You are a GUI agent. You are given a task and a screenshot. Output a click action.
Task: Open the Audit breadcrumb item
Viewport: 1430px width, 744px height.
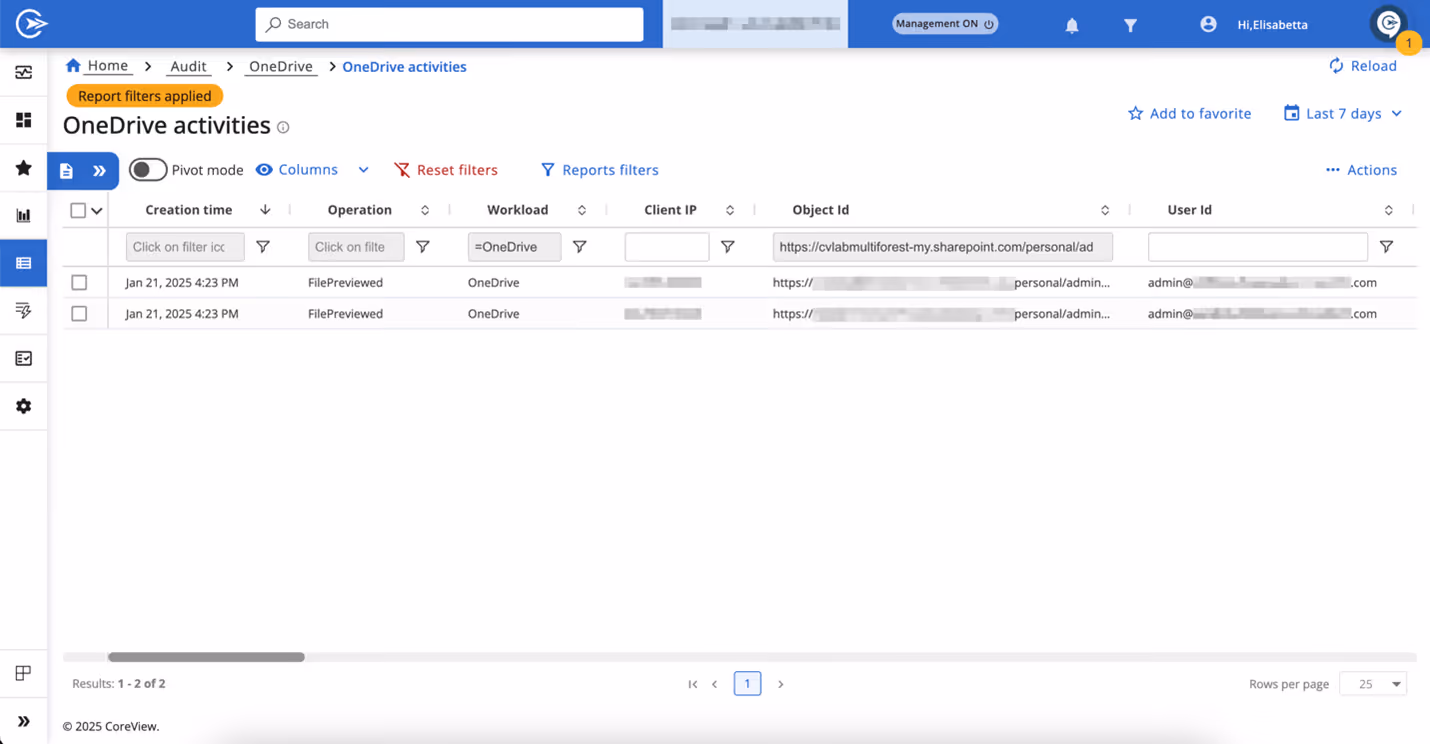189,66
